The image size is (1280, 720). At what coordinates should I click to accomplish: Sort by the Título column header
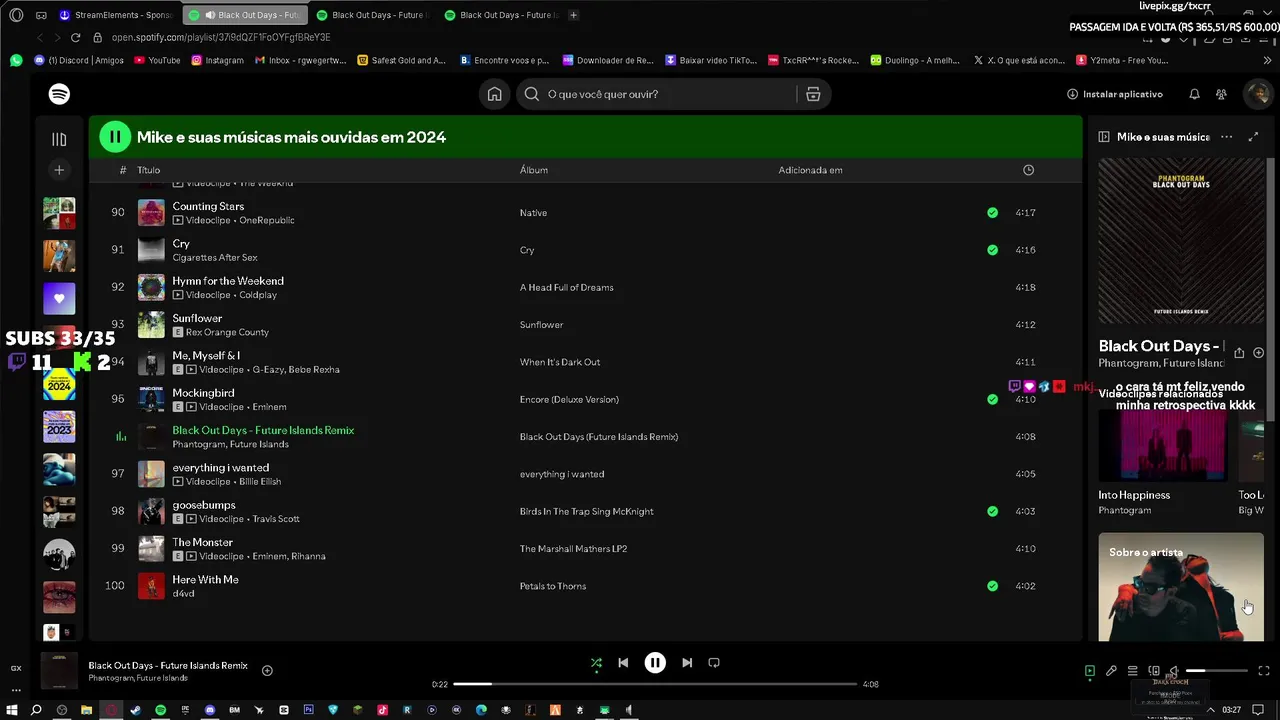pyautogui.click(x=149, y=170)
